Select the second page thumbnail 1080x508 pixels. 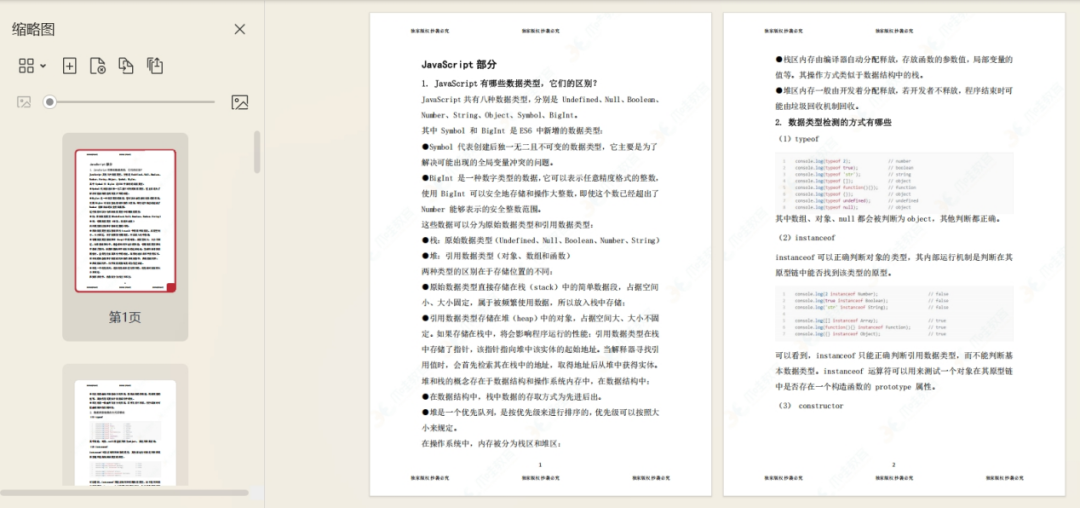coord(125,433)
